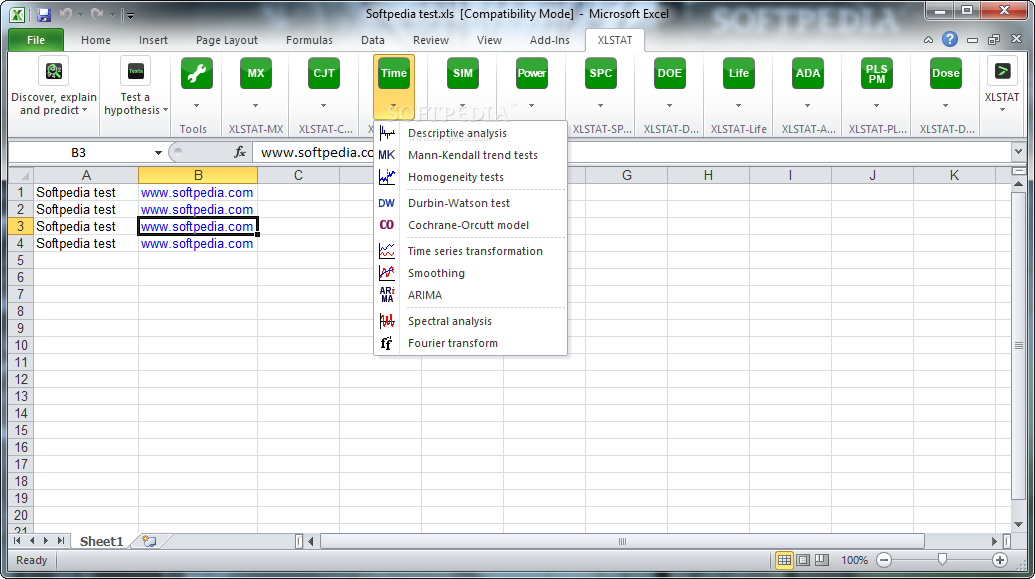The image size is (1035, 579).
Task: Click the green ADA icon
Action: (807, 73)
